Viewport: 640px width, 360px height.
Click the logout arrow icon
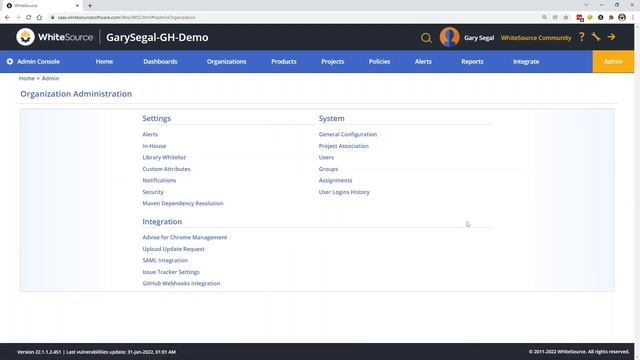[611, 37]
